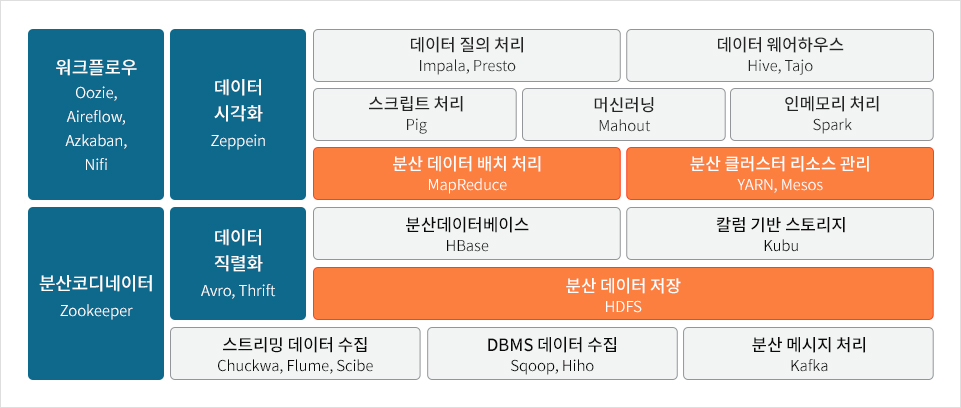Select the orange MapReduce batch block
The image size is (961, 408).
tap(466, 173)
